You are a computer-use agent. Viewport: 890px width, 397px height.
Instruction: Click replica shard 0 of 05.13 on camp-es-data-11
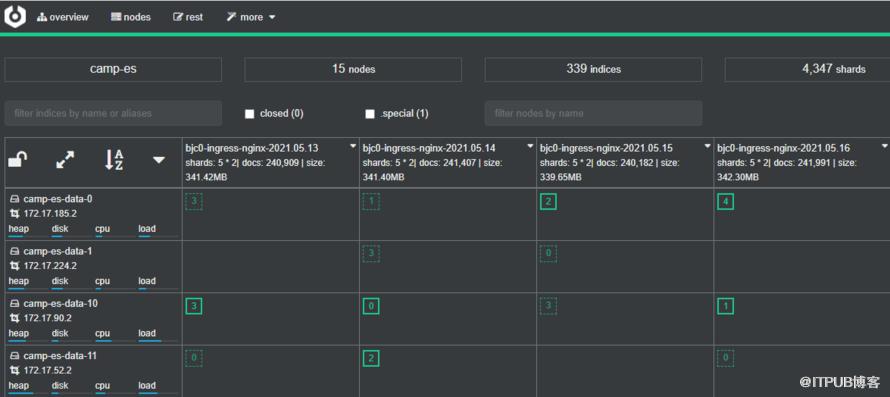[x=194, y=358]
